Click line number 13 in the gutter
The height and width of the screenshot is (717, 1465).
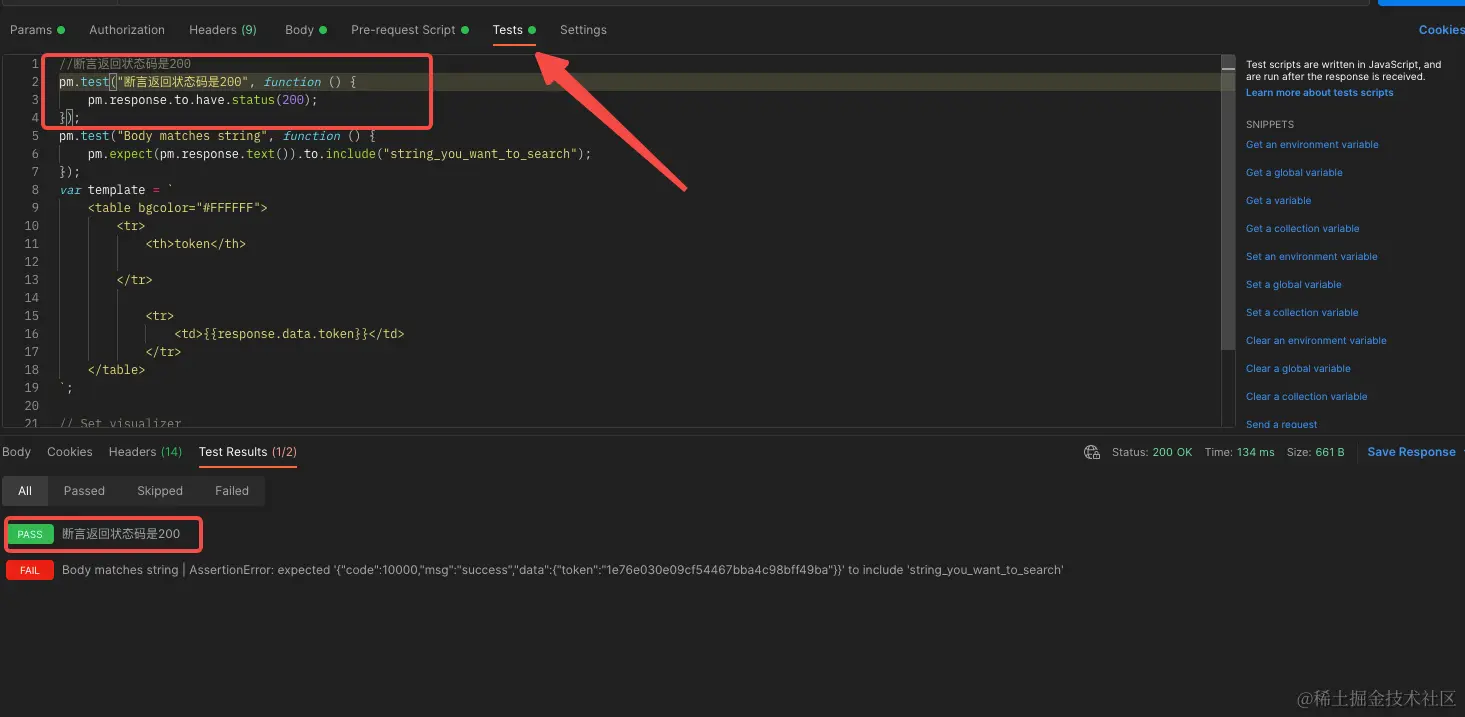pos(31,280)
